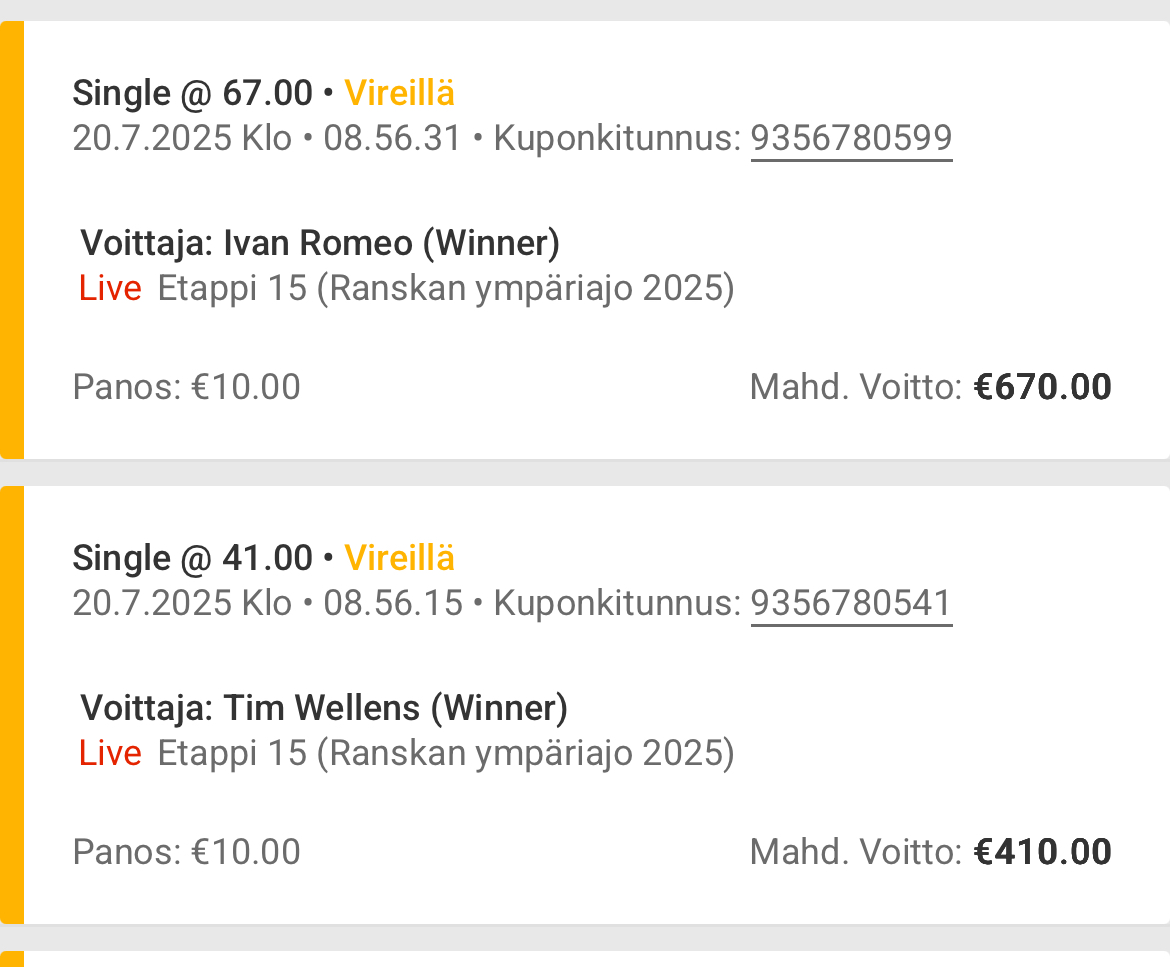Click Panos €10.00 on the Ivan Romeo bet

click(x=186, y=387)
